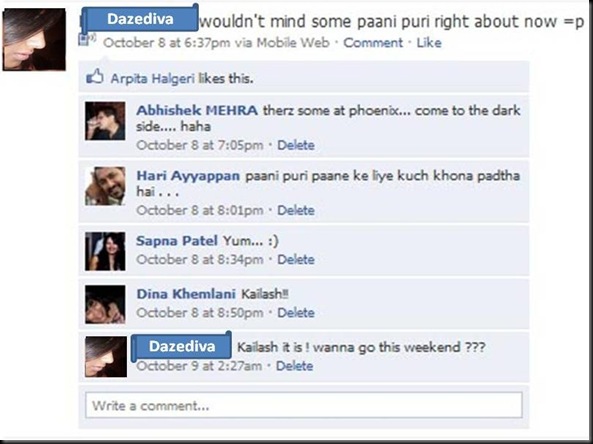Open the Dina Khemlani name link
Viewport: 593px width, 444px height.
tap(186, 294)
